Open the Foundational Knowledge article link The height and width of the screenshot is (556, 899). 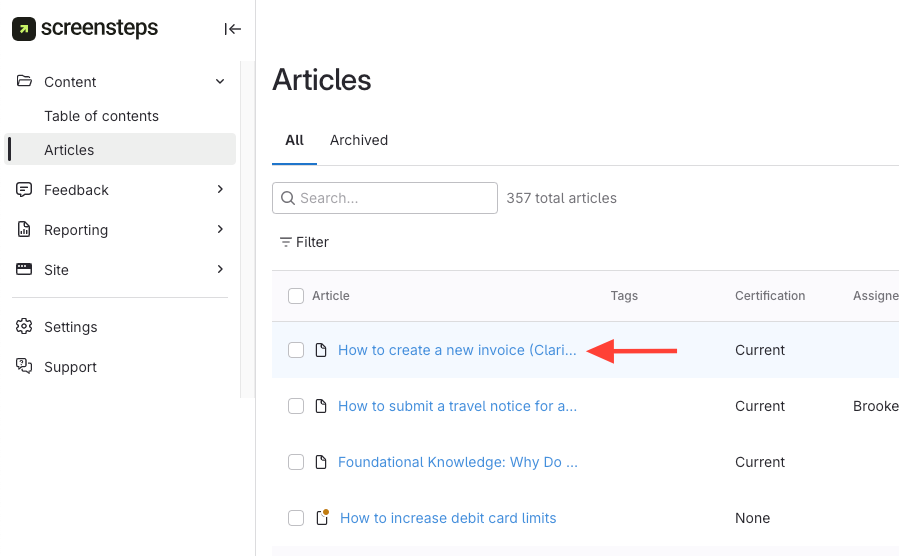click(x=457, y=462)
